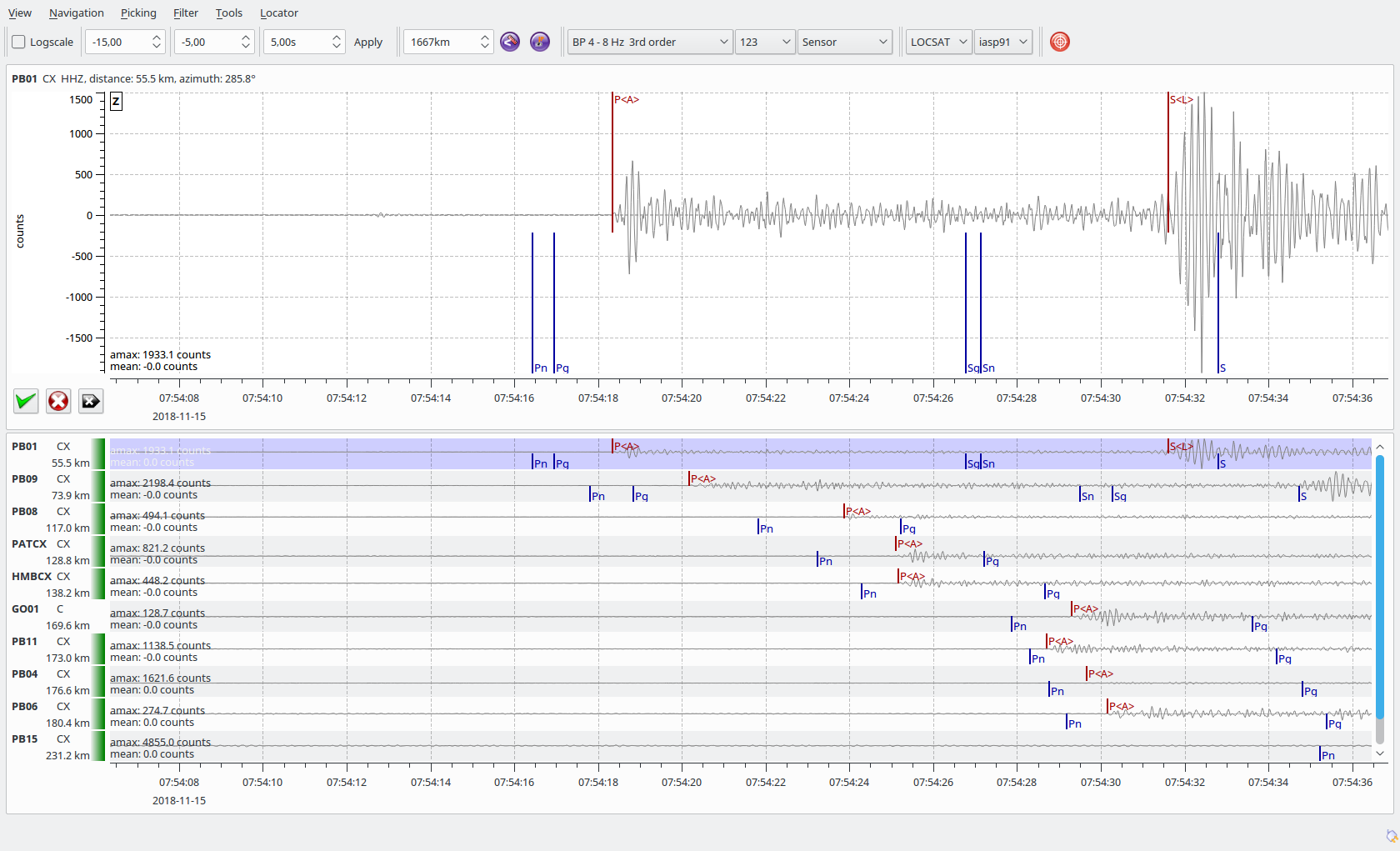Open the View menu

pos(20,13)
